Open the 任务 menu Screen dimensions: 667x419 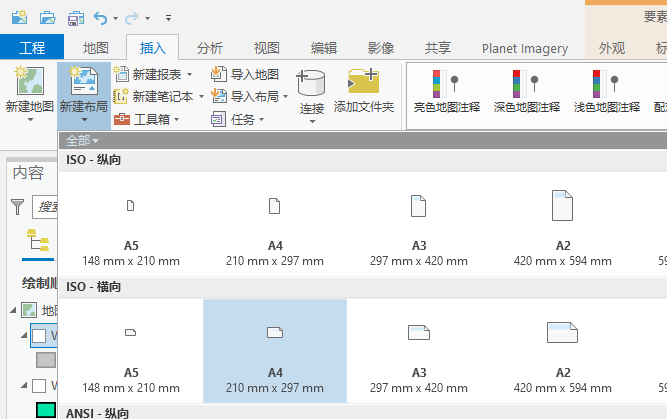click(237, 120)
